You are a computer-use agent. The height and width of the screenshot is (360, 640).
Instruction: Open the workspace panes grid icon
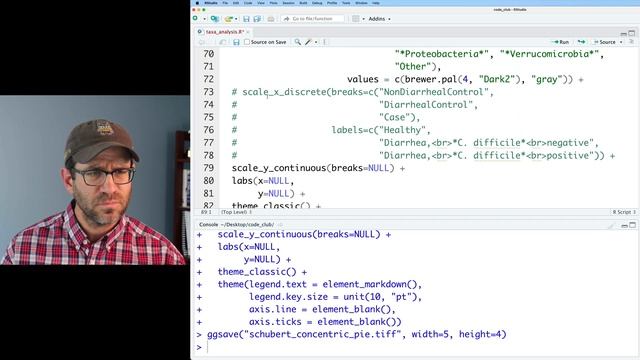356,19
